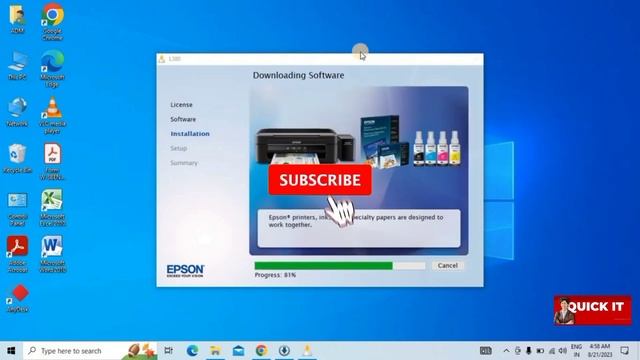Select AnyDesk desktop shortcut
This screenshot has width=640, height=360.
click(18, 299)
